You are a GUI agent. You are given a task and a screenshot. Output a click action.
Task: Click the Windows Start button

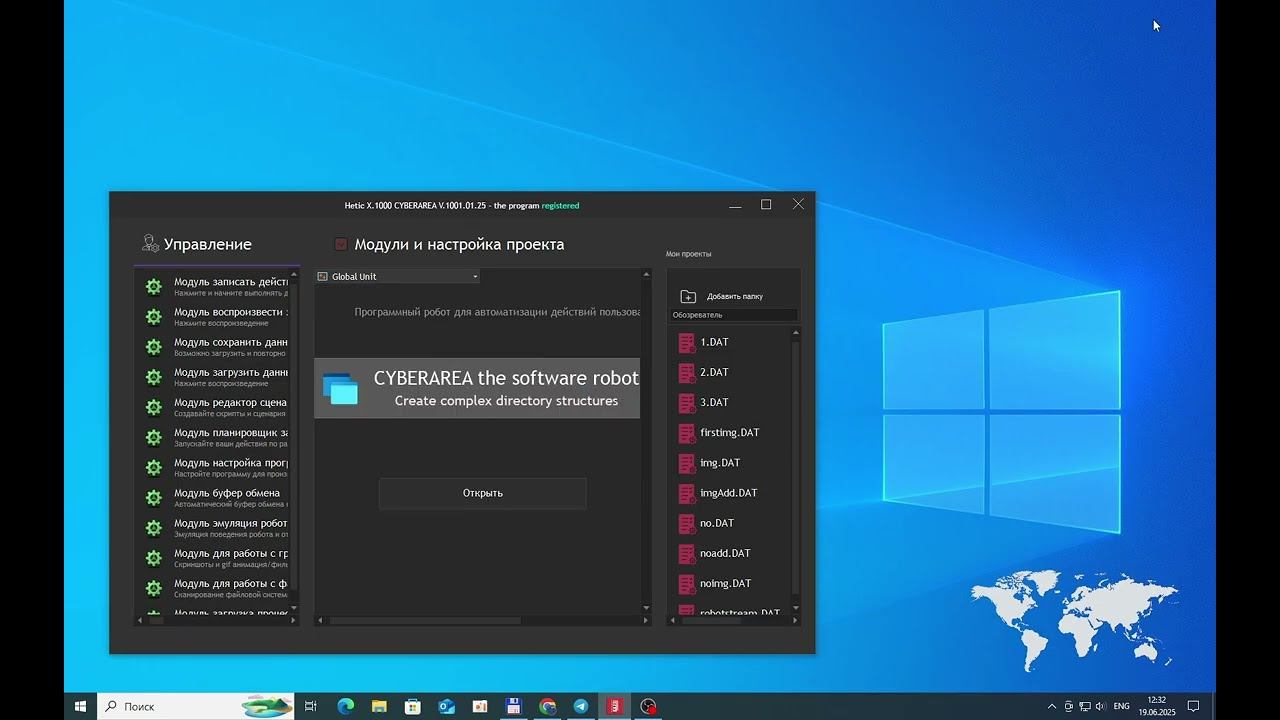(80, 706)
